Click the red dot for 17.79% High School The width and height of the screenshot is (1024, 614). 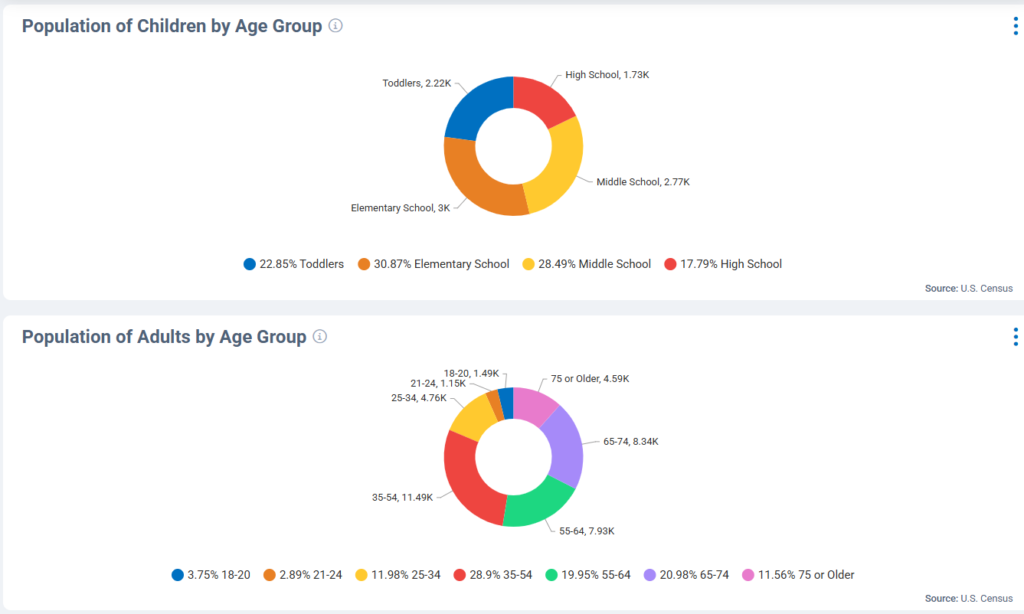[x=672, y=264]
